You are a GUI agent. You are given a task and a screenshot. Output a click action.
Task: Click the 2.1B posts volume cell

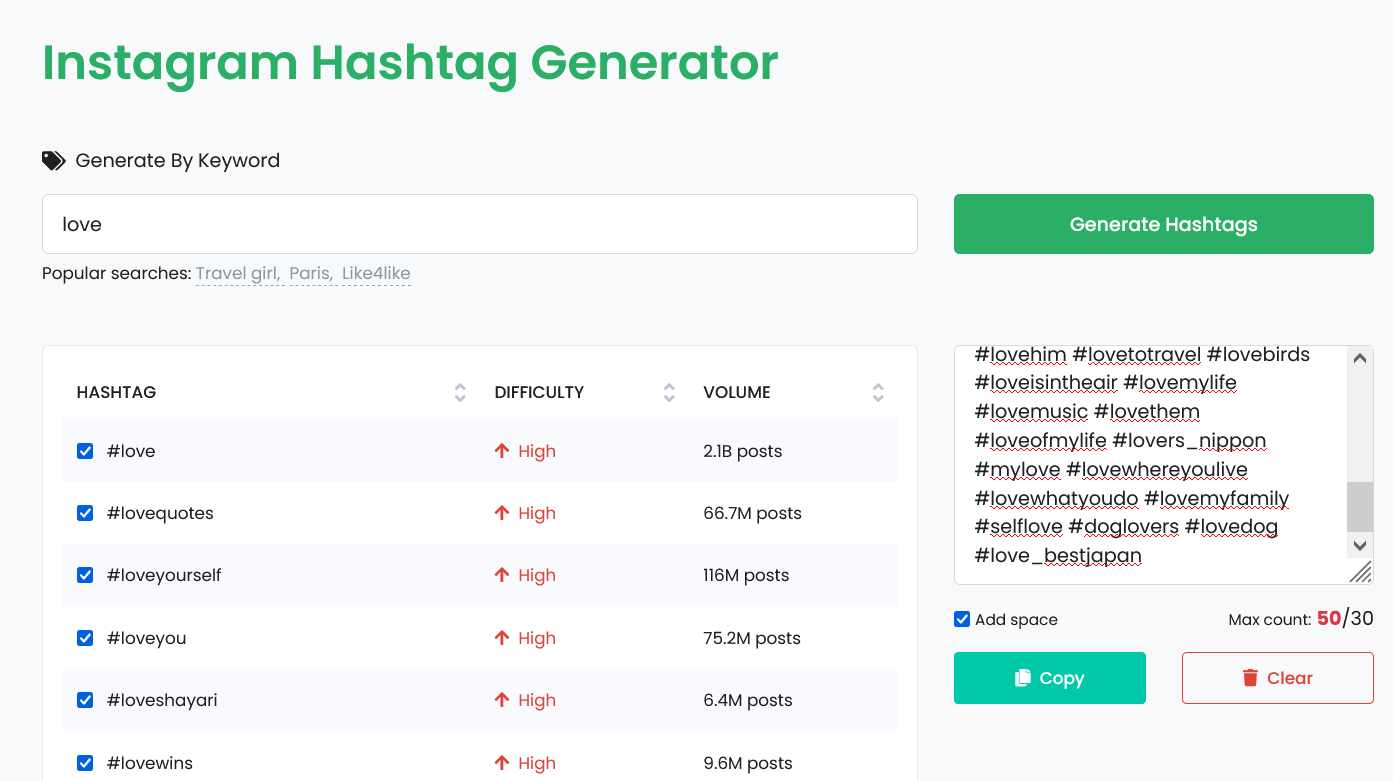click(743, 451)
